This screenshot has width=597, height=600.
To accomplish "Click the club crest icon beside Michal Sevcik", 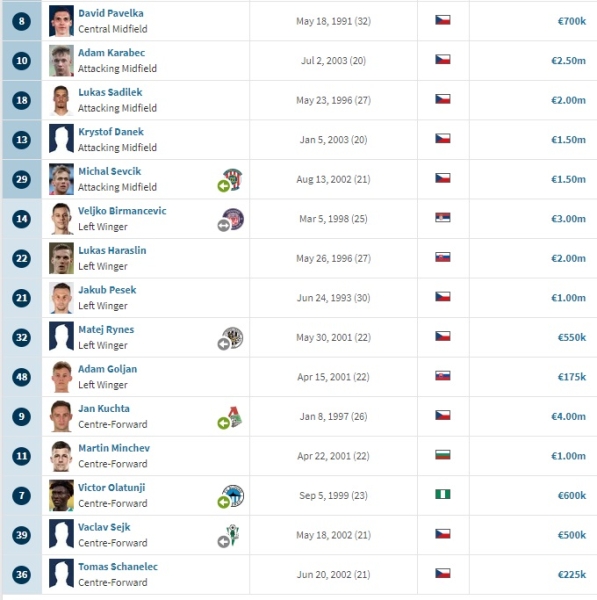I will (x=233, y=179).
